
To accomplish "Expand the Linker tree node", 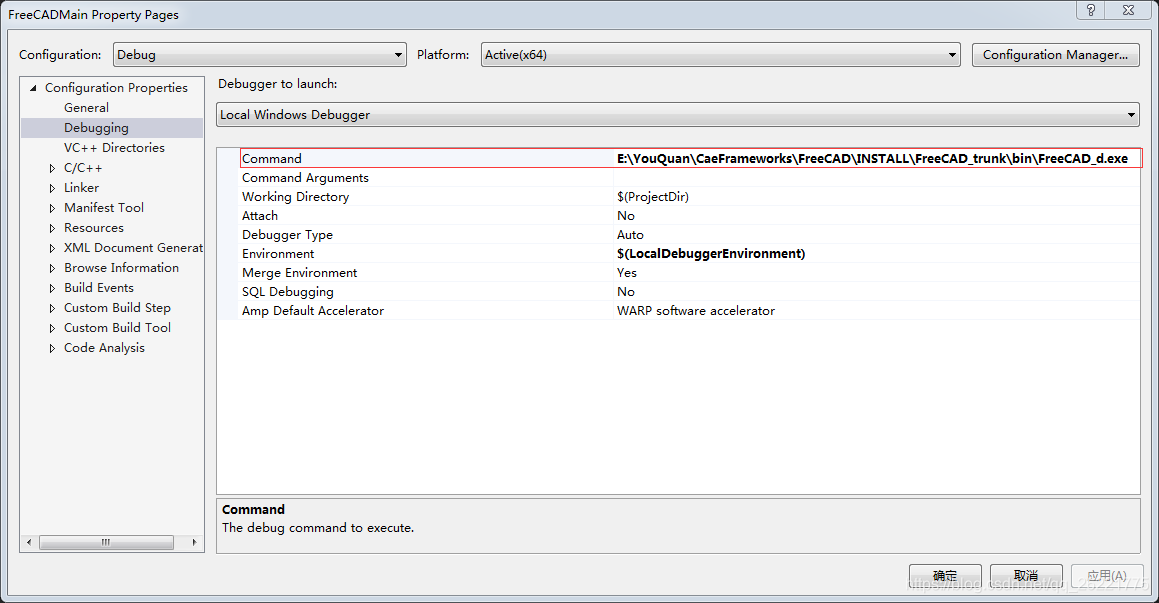I will click(x=52, y=188).
